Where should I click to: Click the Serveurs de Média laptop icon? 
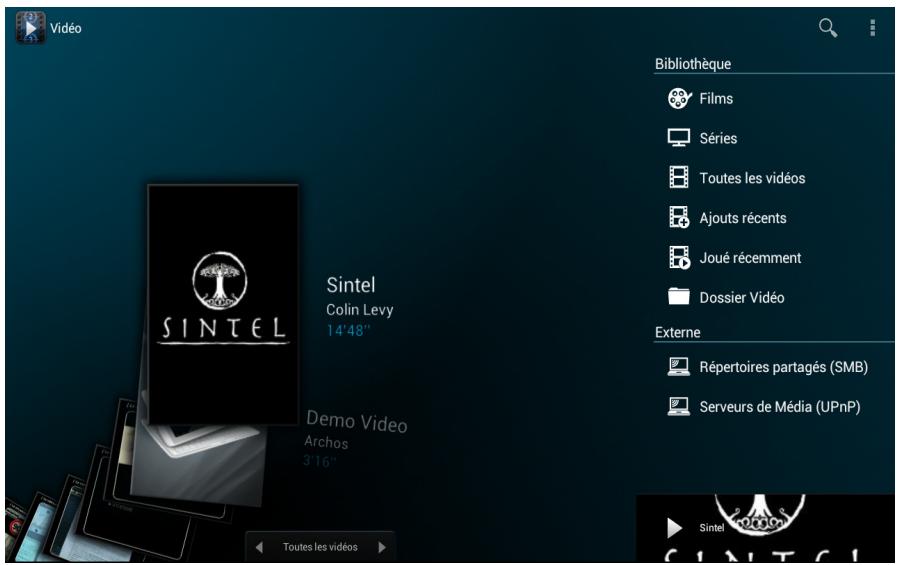pos(679,406)
